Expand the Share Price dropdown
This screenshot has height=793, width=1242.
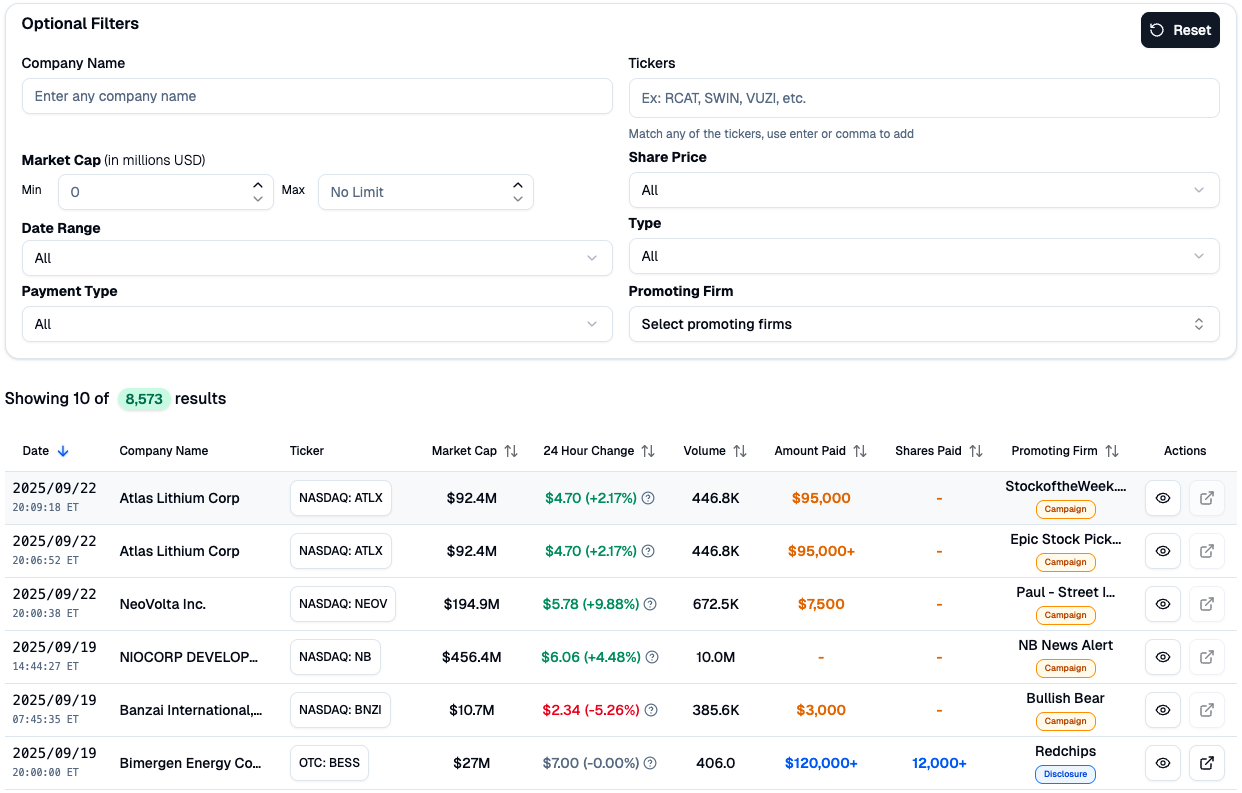(x=923, y=190)
